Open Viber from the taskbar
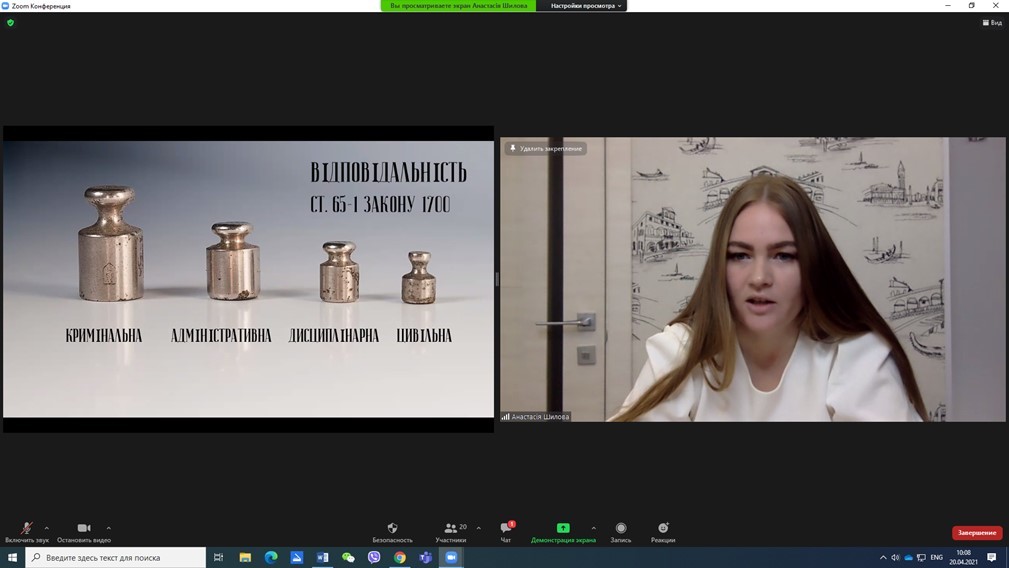Image resolution: width=1009 pixels, height=568 pixels. (x=374, y=558)
